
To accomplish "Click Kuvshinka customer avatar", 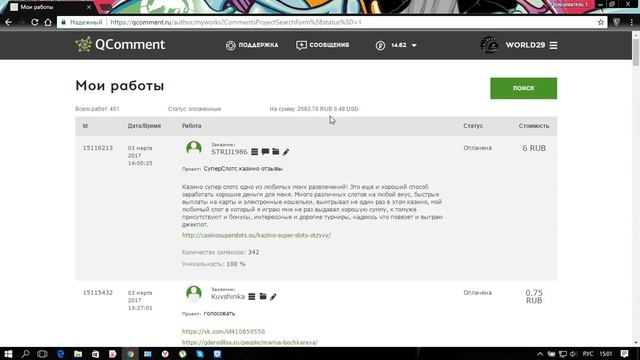I will click(x=194, y=293).
